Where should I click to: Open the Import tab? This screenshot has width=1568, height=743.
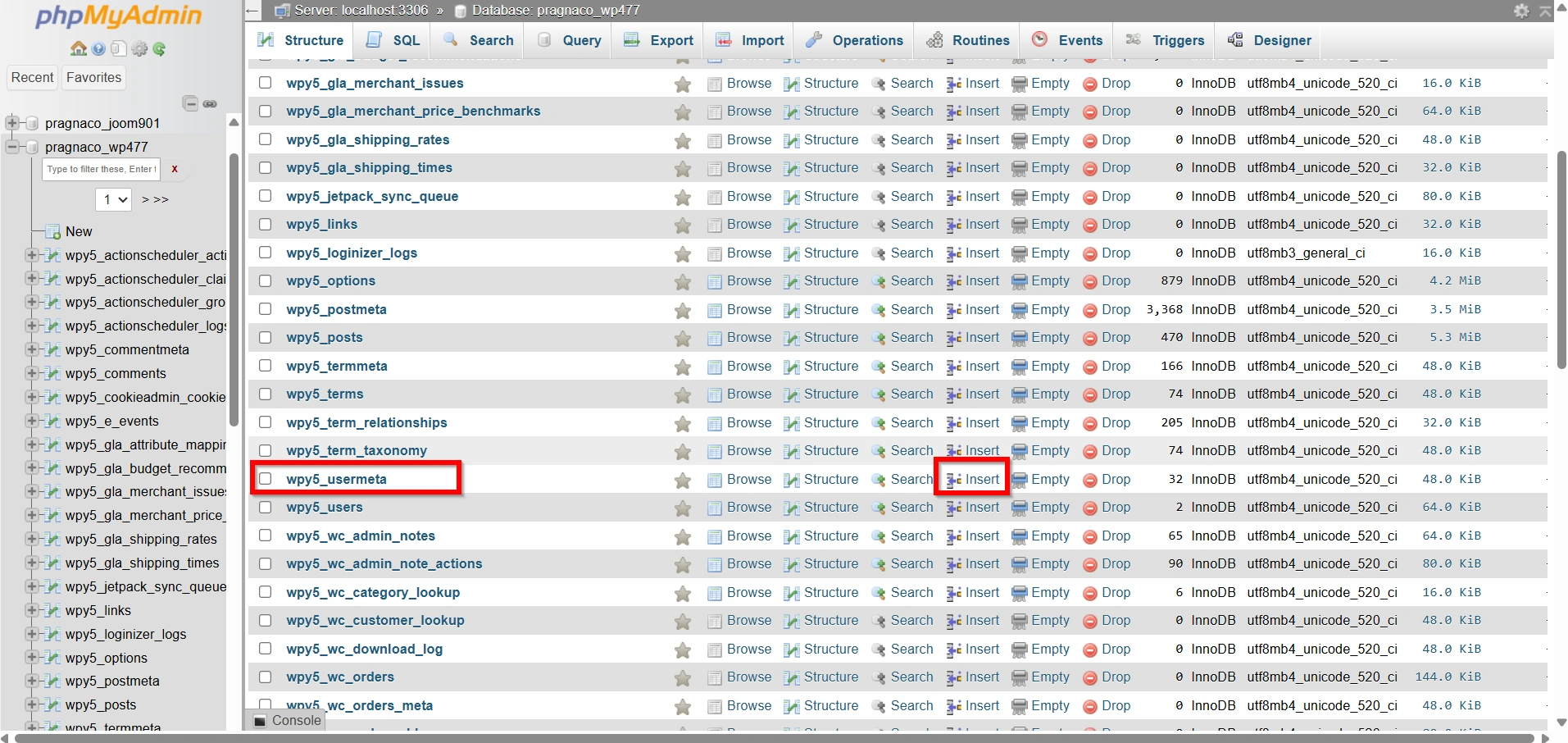(x=749, y=40)
